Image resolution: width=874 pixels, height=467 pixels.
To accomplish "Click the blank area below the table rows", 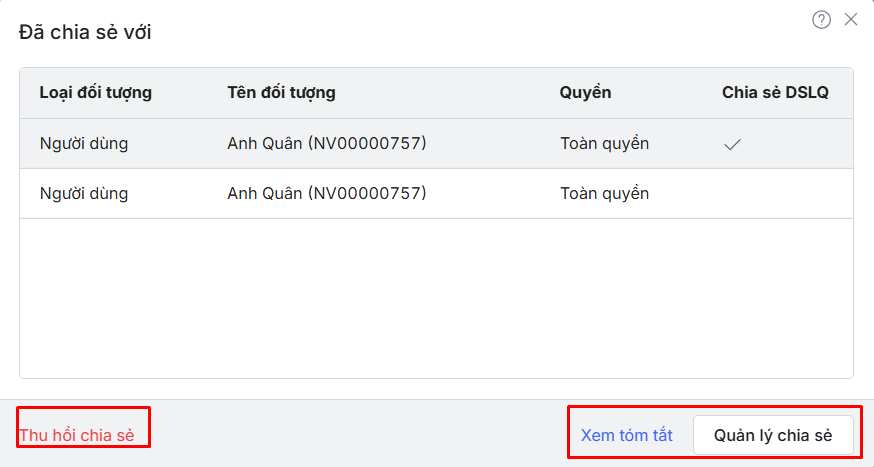I will point(436,298).
